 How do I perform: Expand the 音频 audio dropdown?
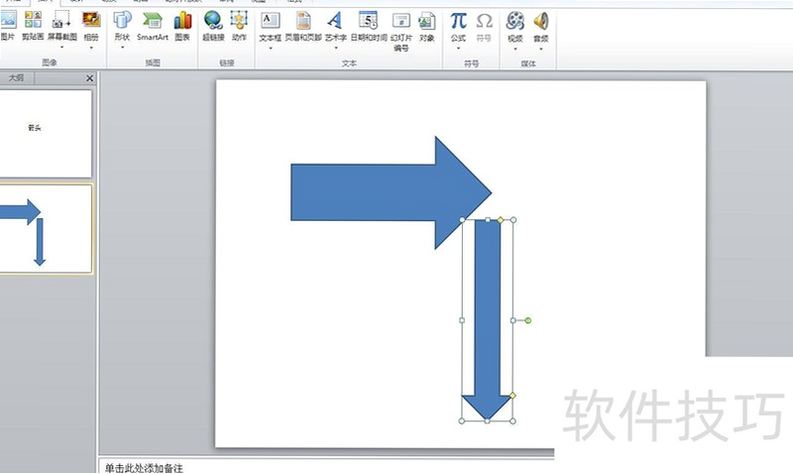[x=541, y=49]
